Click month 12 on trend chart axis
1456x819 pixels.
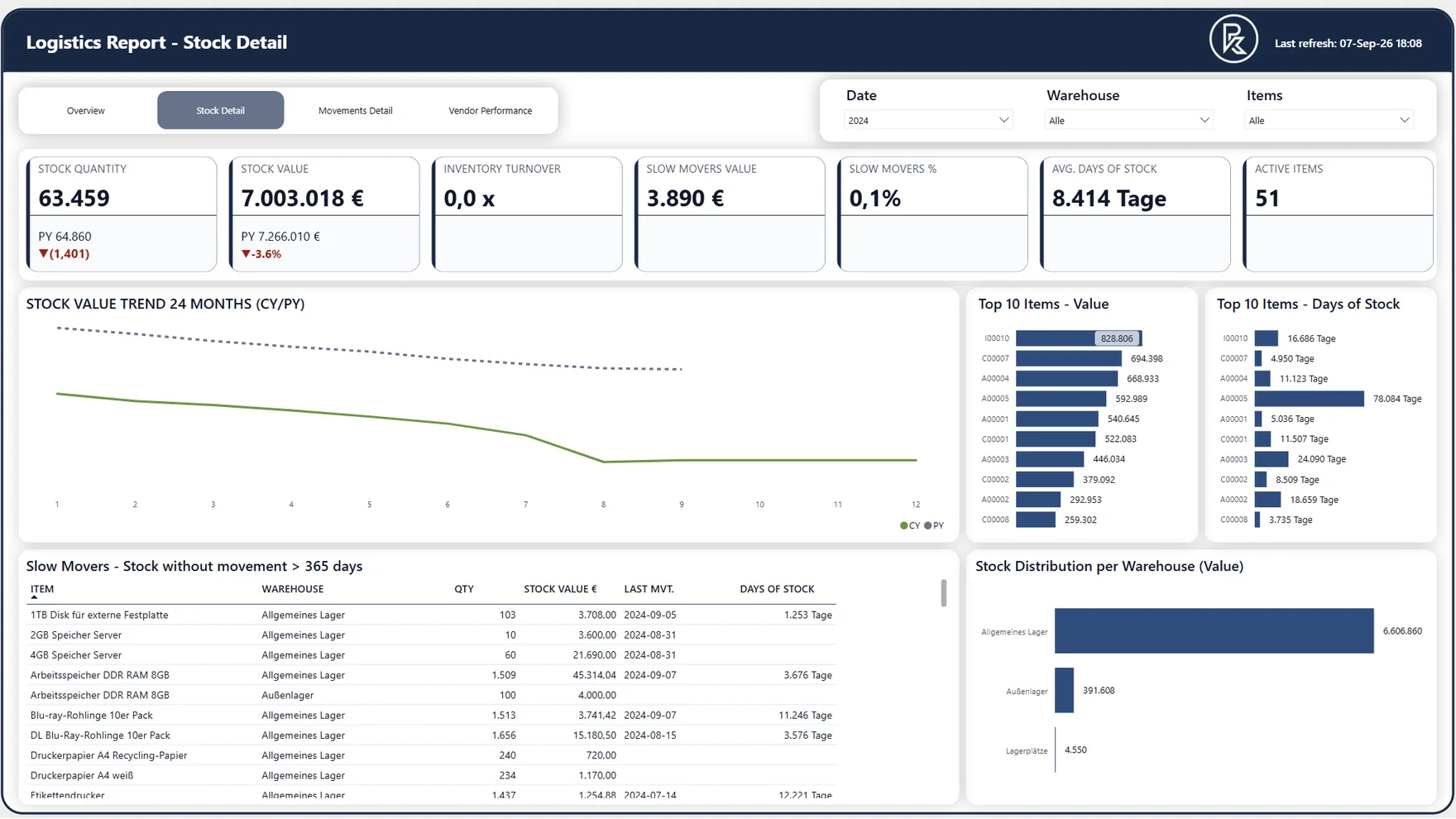[916, 505]
